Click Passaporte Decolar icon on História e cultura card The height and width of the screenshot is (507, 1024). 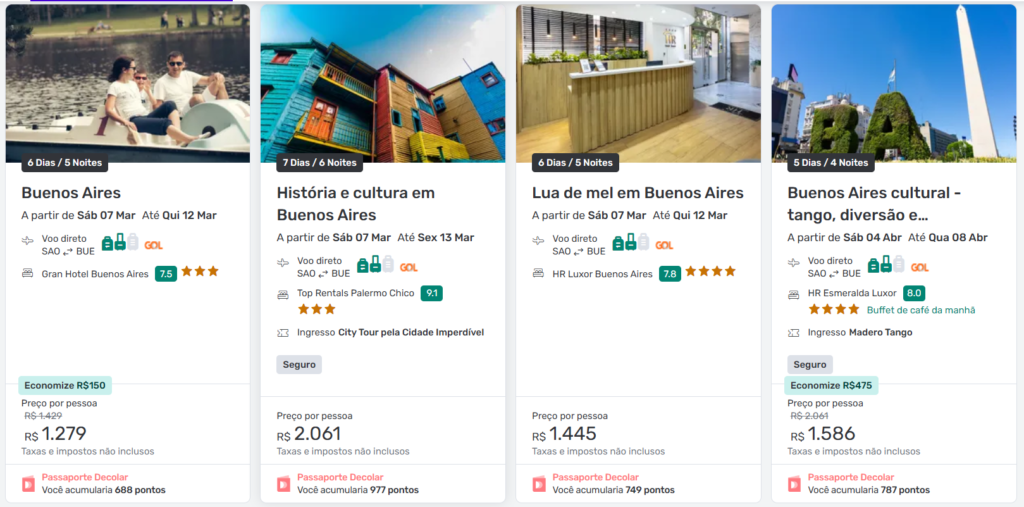pos(283,484)
